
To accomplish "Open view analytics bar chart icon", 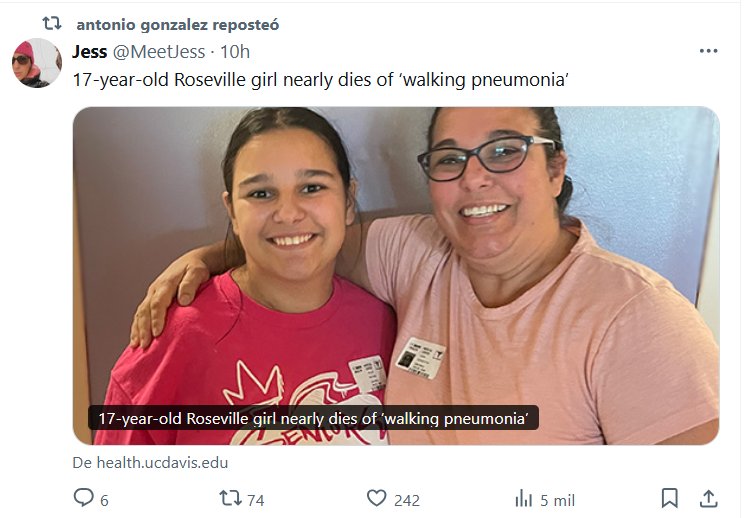I will [x=523, y=498].
